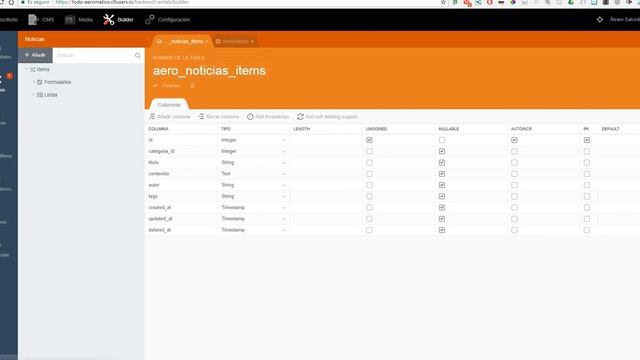Check Autoincr for the tags row

514,196
